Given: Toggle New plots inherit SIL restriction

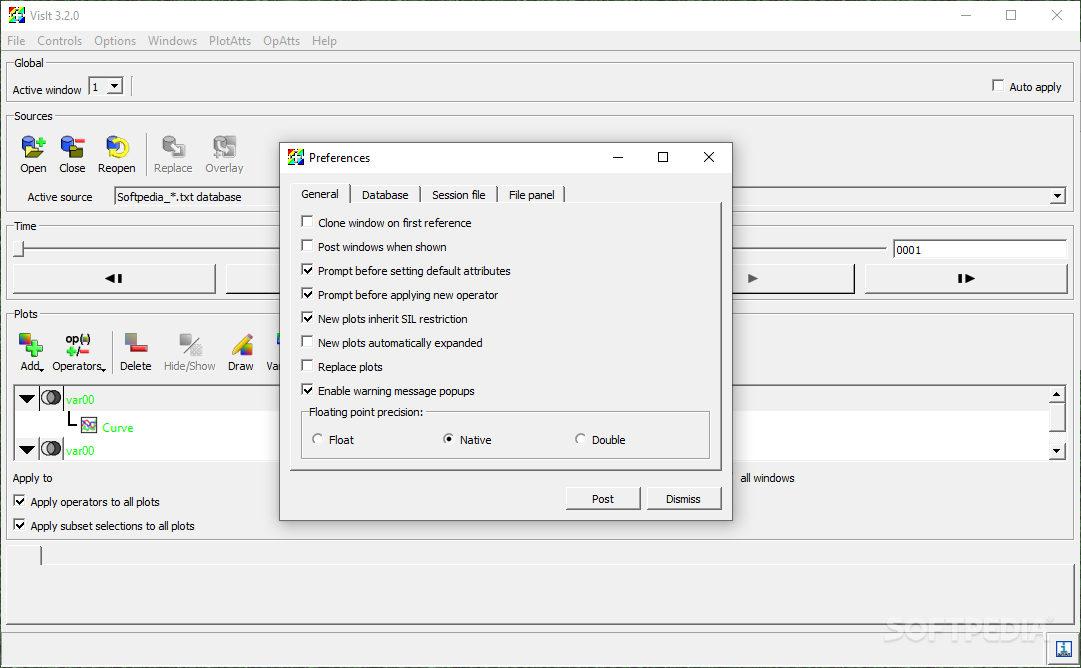Looking at the screenshot, I should (x=307, y=318).
